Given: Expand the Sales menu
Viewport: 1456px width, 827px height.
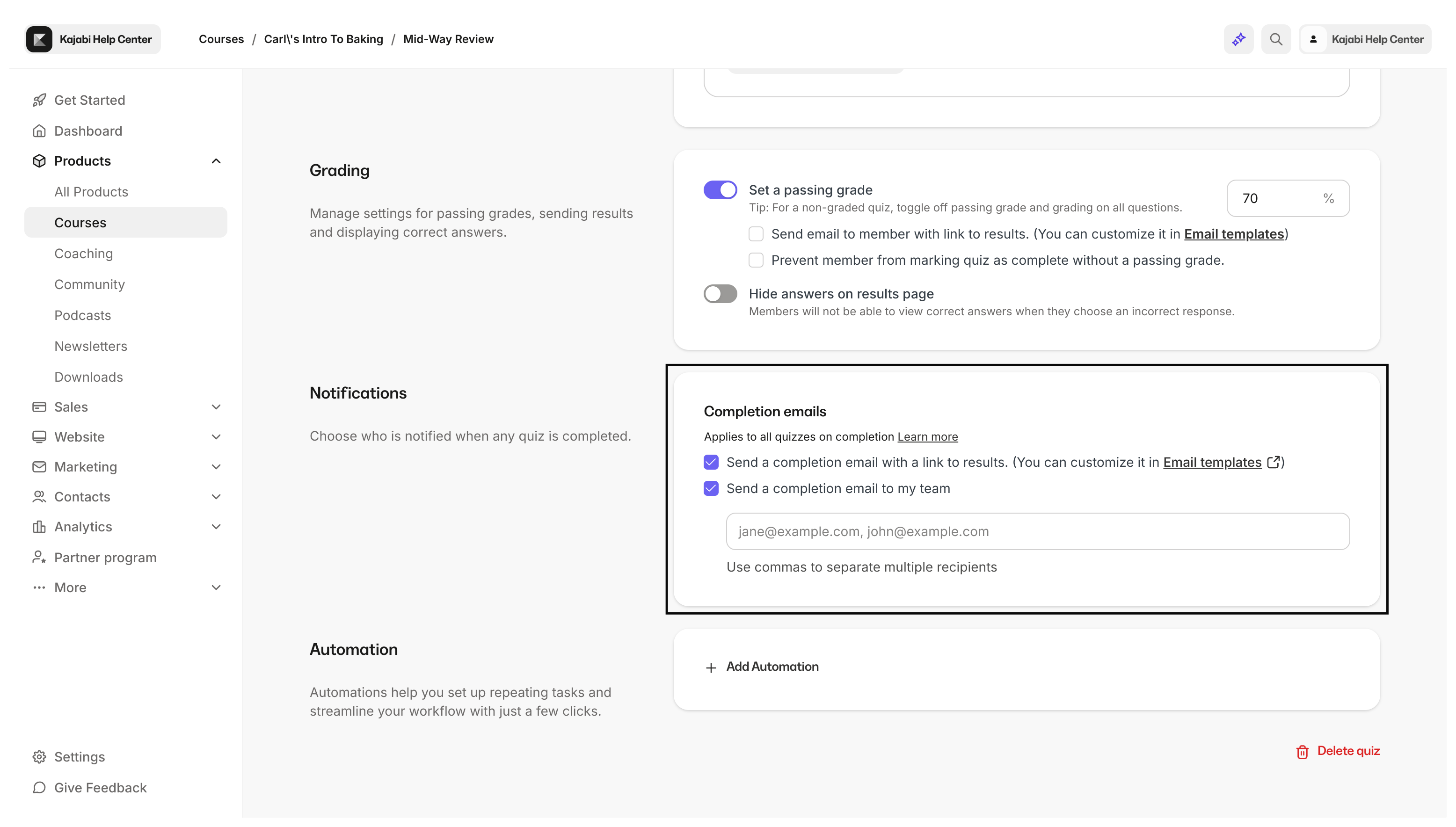Looking at the screenshot, I should [x=216, y=406].
